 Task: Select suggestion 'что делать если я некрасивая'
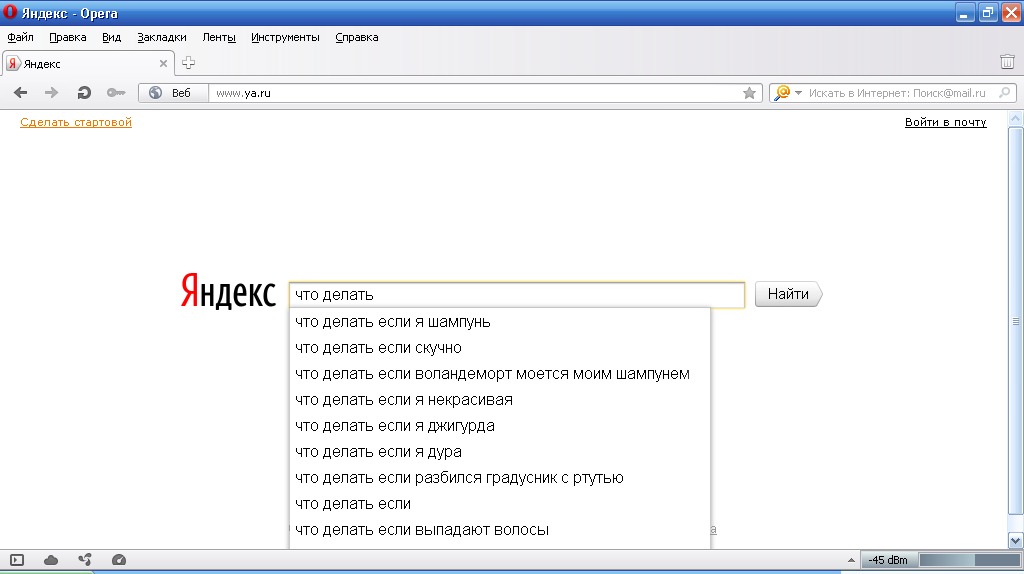[500, 400]
